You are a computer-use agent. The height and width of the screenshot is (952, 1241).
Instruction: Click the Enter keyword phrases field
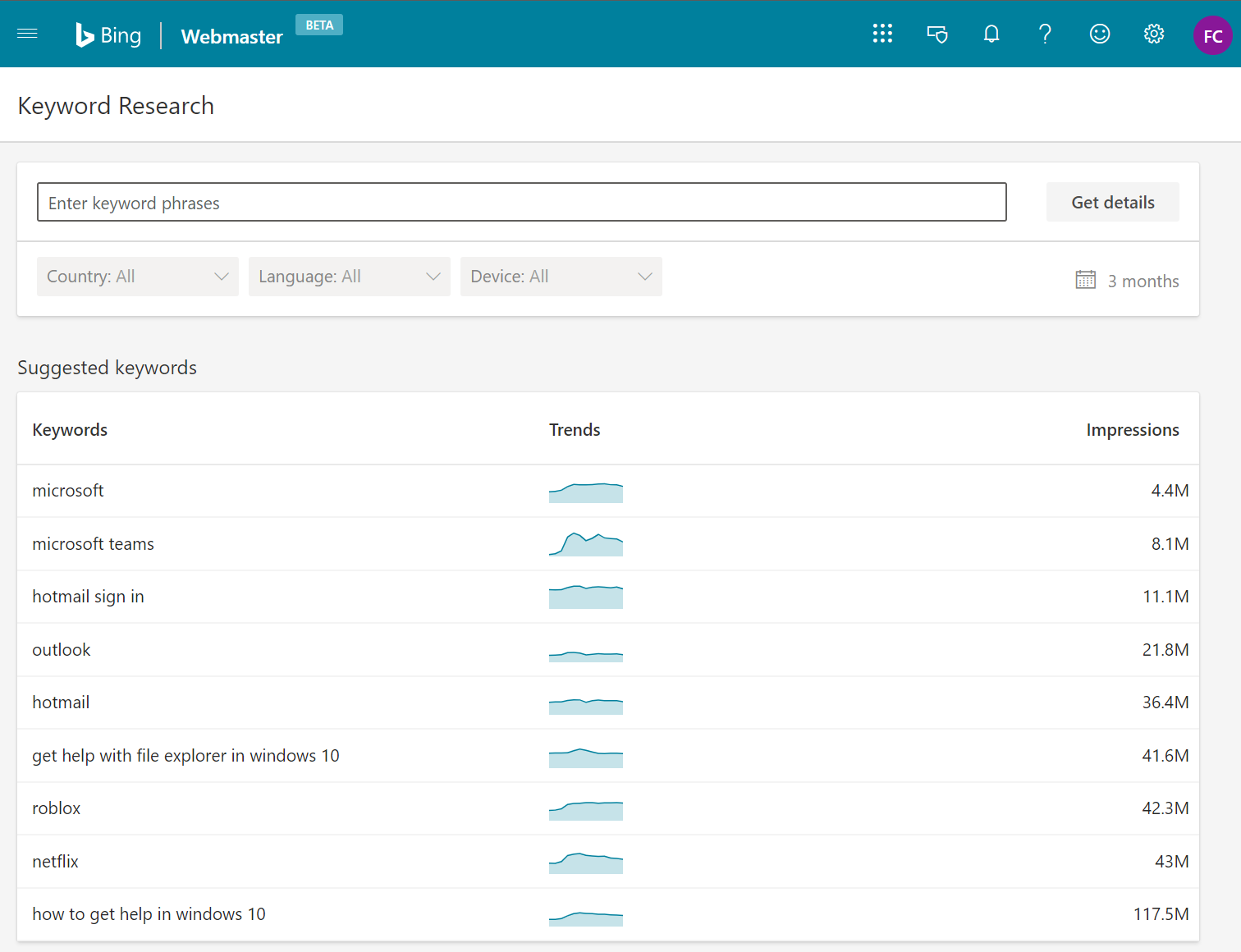pos(522,202)
